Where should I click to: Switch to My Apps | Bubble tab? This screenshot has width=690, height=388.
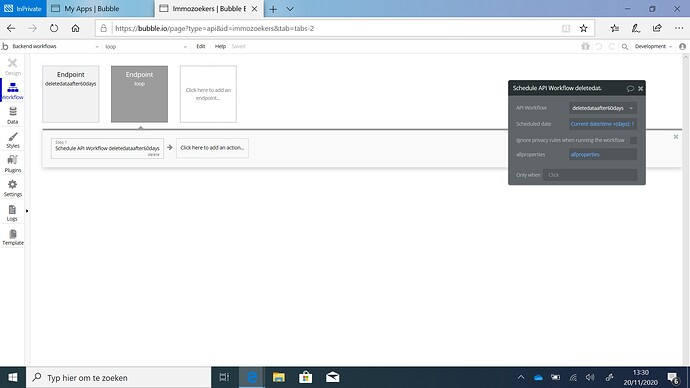(100, 9)
